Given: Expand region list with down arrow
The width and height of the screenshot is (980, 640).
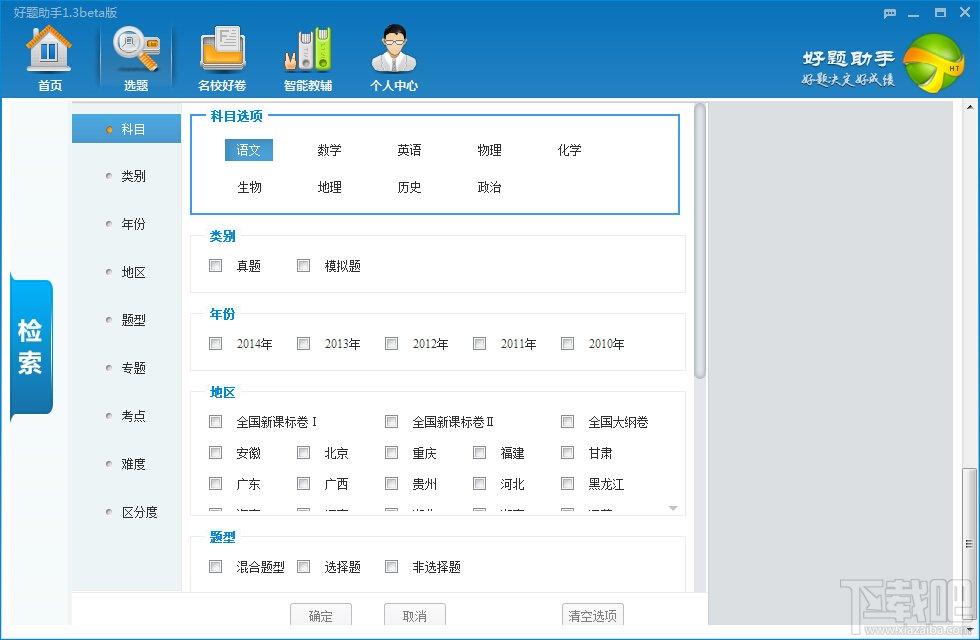Looking at the screenshot, I should 673,508.
